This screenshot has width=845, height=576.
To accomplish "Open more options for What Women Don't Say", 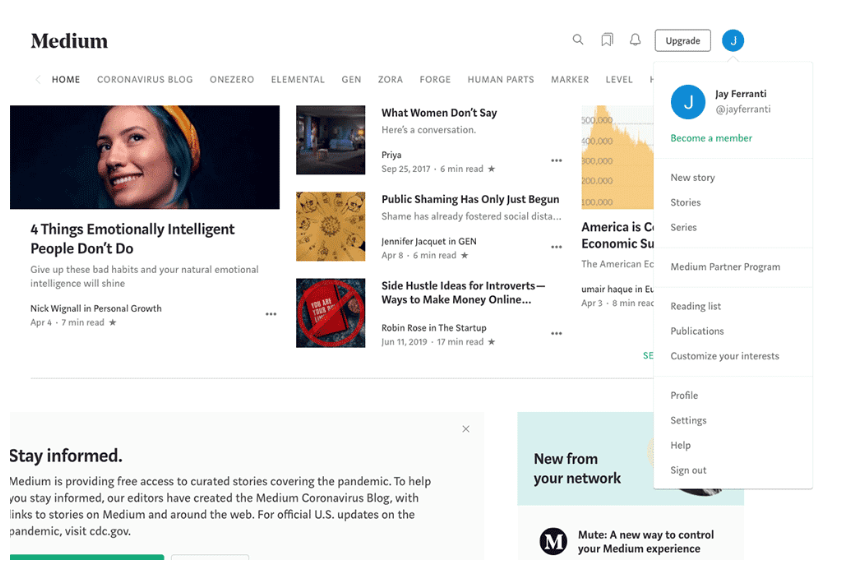I will 556,161.
